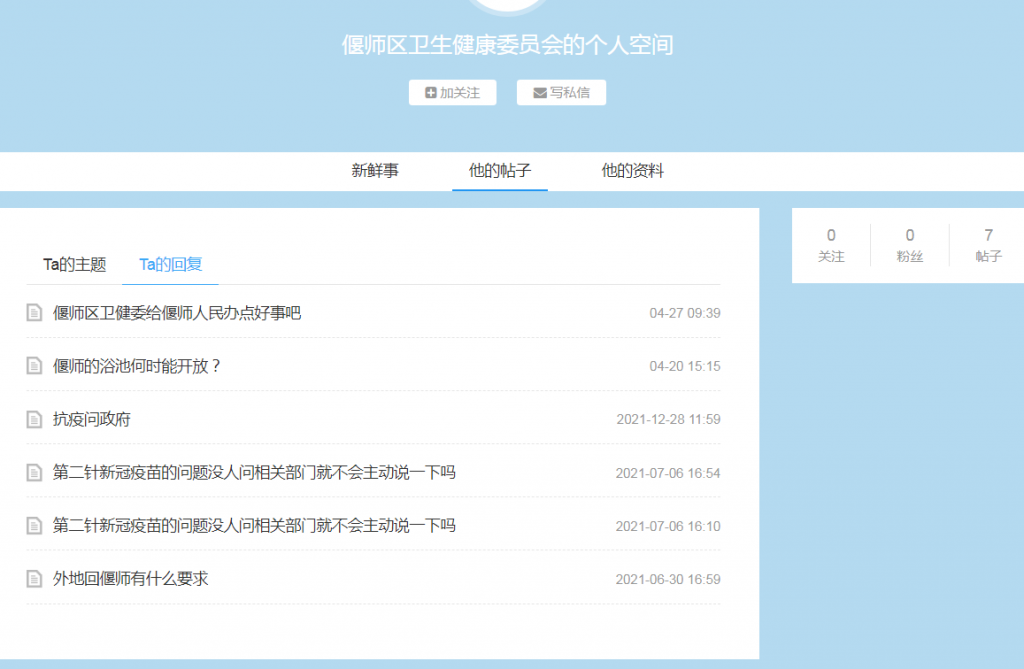Viewport: 1024px width, 669px height.
Task: Open 第二针新冠疫苗 post dated 16:10
Action: coord(254,525)
